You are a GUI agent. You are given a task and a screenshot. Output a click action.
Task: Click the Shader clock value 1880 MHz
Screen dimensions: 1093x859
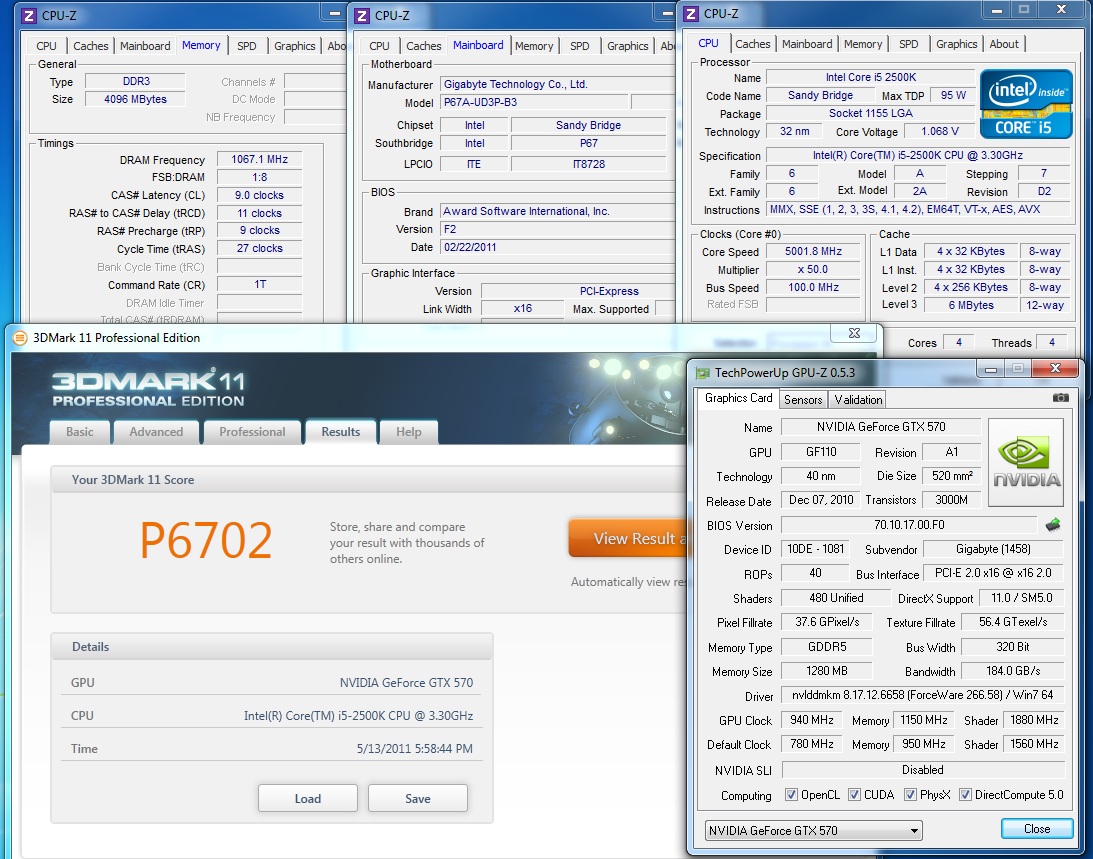pyautogui.click(x=1034, y=720)
